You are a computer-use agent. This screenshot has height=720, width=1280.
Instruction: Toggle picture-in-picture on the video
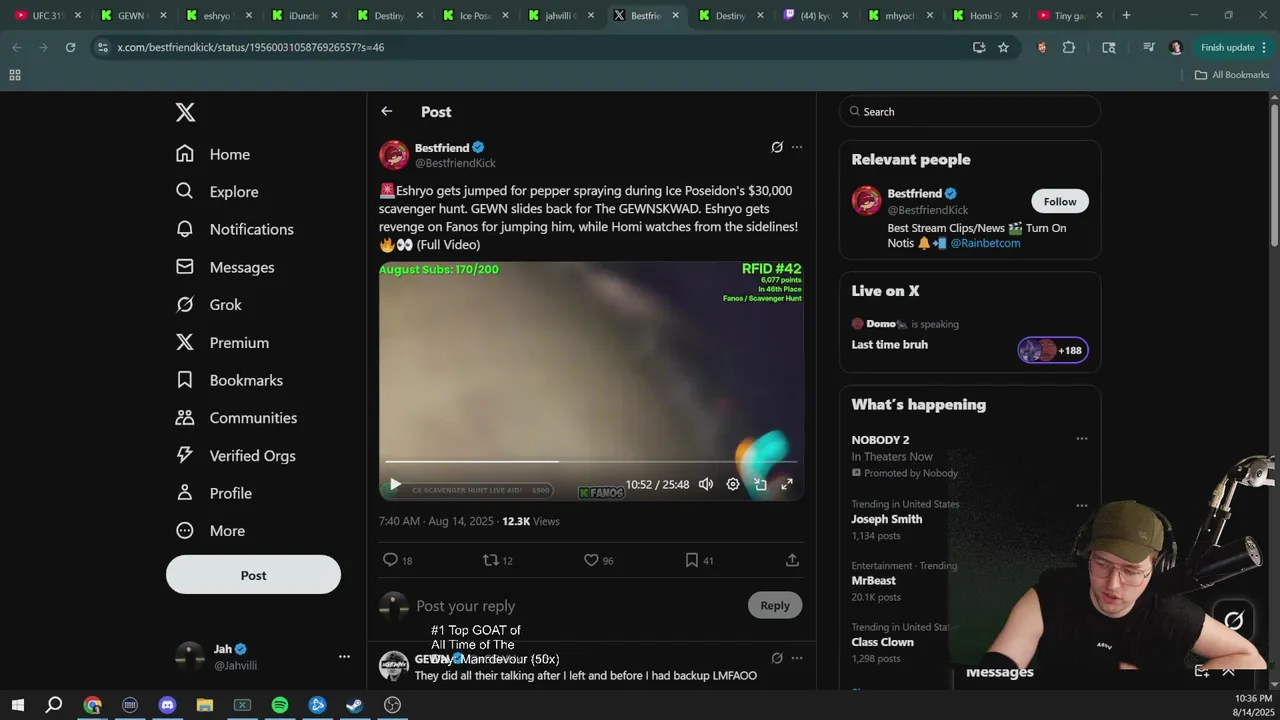760,484
